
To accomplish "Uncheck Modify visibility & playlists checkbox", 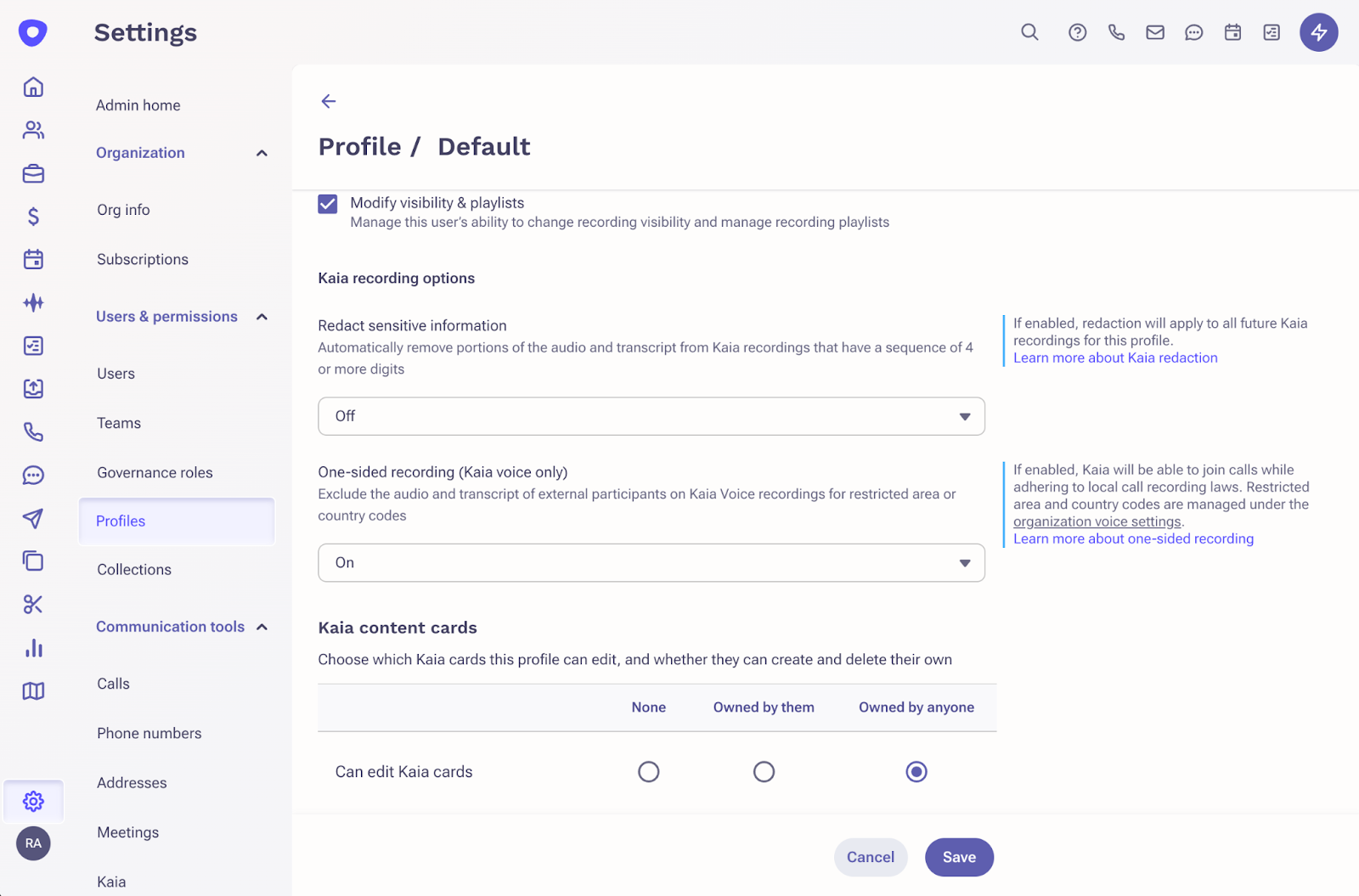I will [x=328, y=204].
